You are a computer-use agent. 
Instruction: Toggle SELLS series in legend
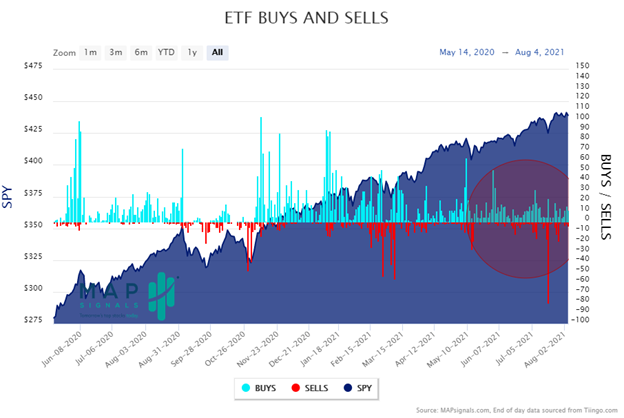[x=310, y=388]
